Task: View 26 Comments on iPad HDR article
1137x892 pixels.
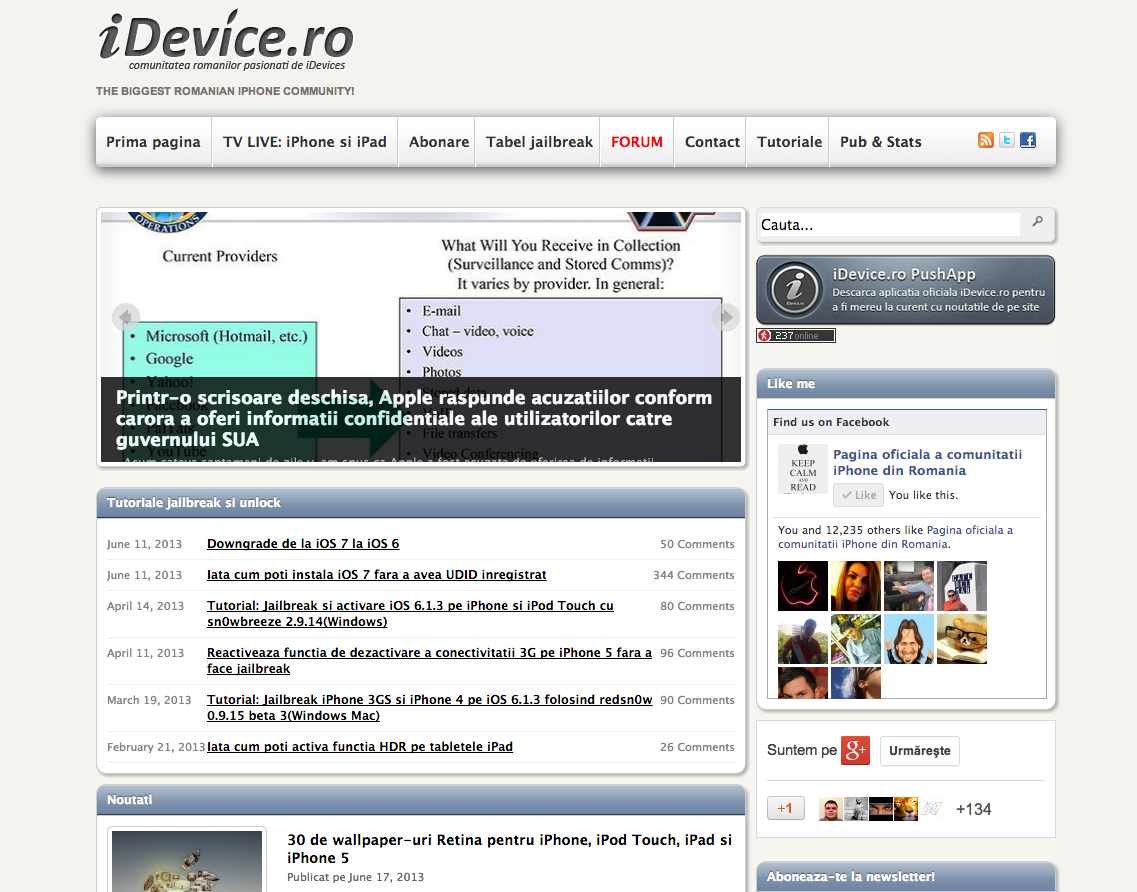Action: tap(697, 747)
